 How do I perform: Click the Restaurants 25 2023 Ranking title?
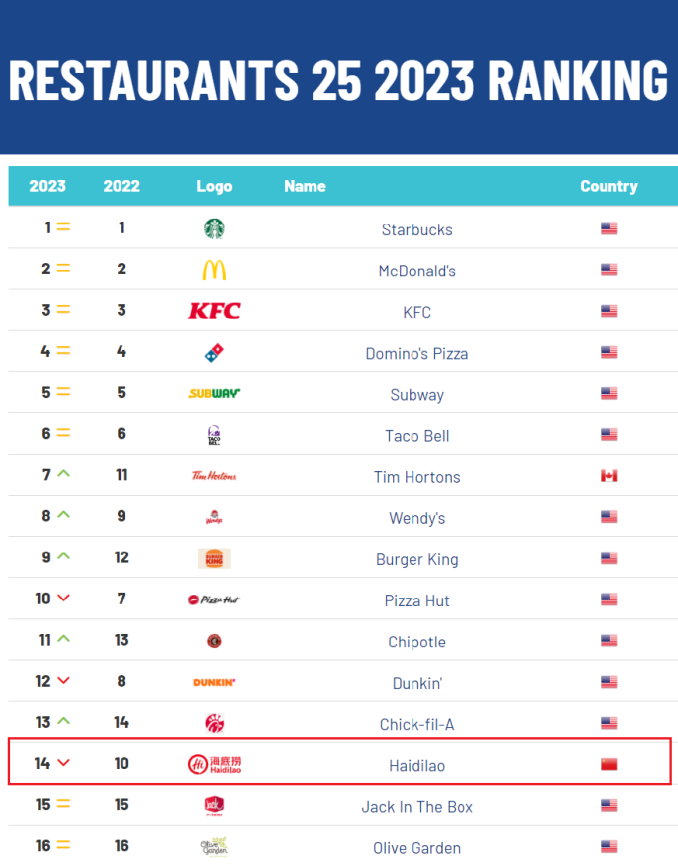[x=338, y=80]
